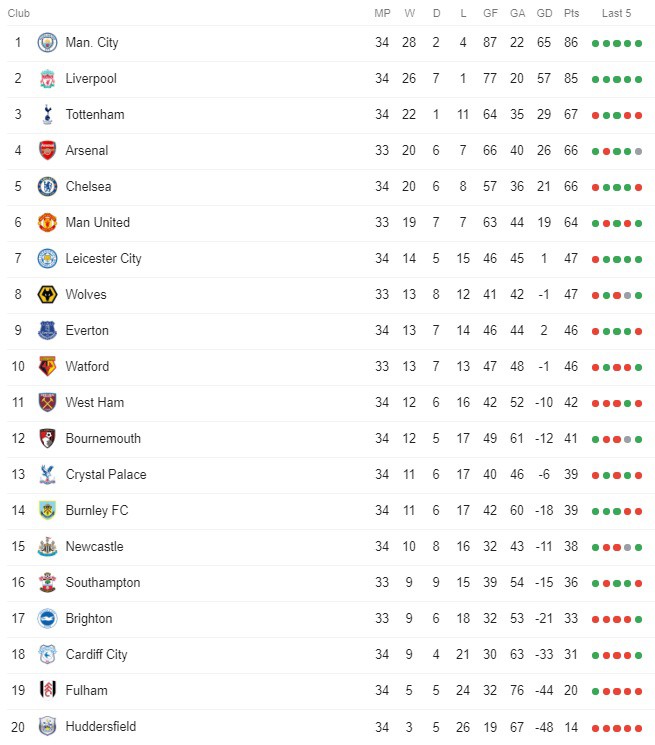The image size is (655, 745).
Task: Select the Watford club crest
Action: pyautogui.click(x=47, y=366)
